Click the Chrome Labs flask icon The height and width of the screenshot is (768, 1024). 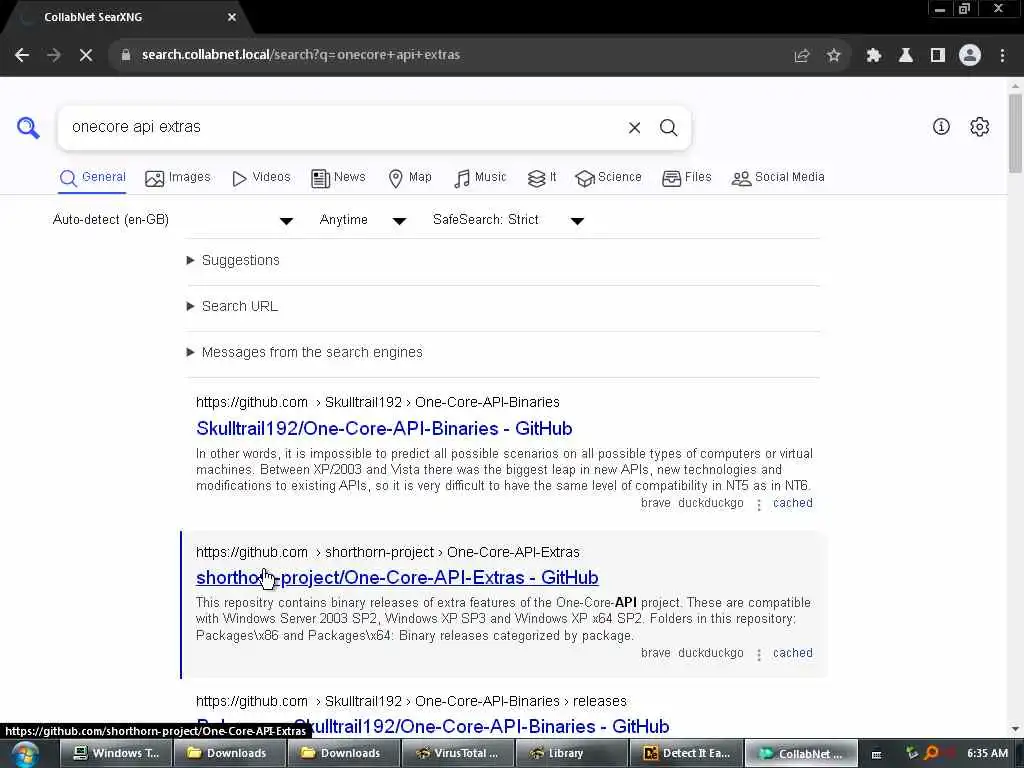906,56
